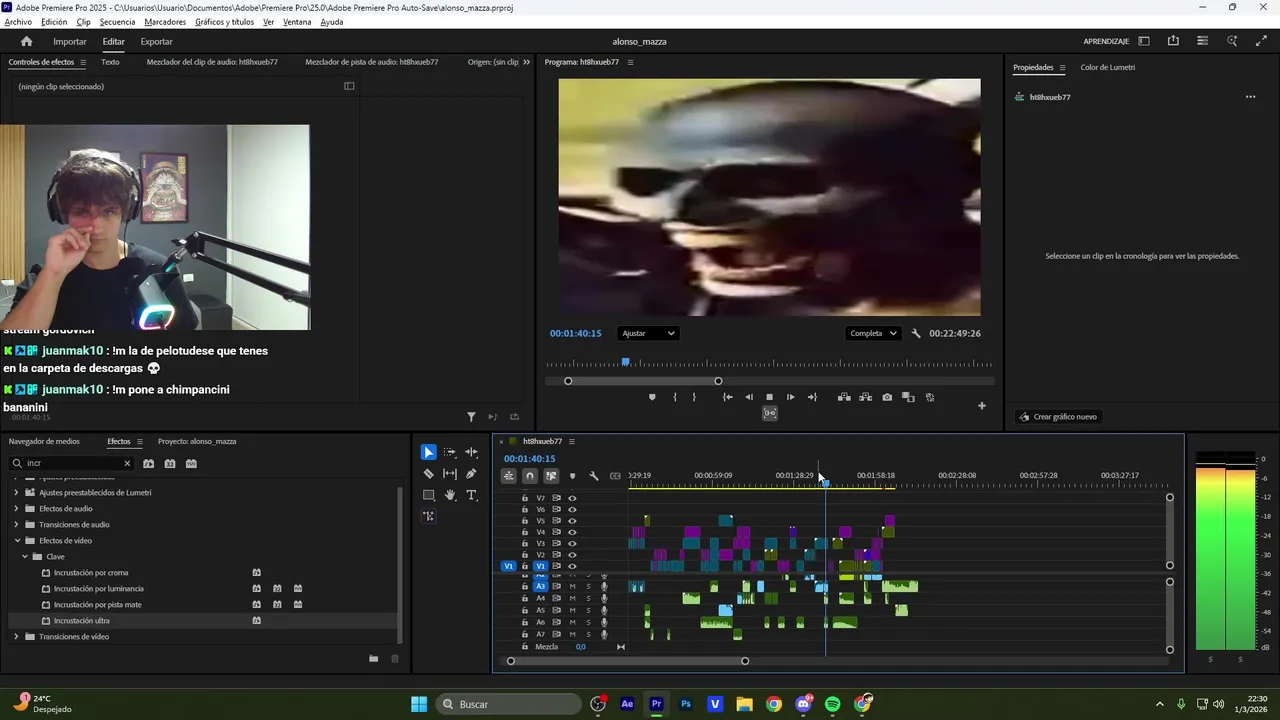The height and width of the screenshot is (720, 1280).
Task: Open the Completa playback resolution dropdown
Action: (x=873, y=333)
